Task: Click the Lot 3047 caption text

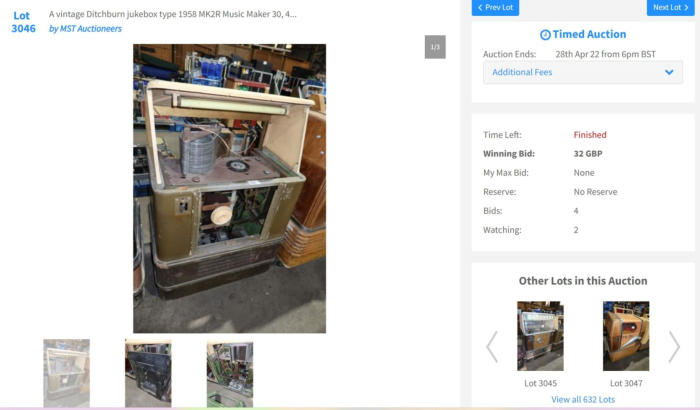Action: pos(626,383)
